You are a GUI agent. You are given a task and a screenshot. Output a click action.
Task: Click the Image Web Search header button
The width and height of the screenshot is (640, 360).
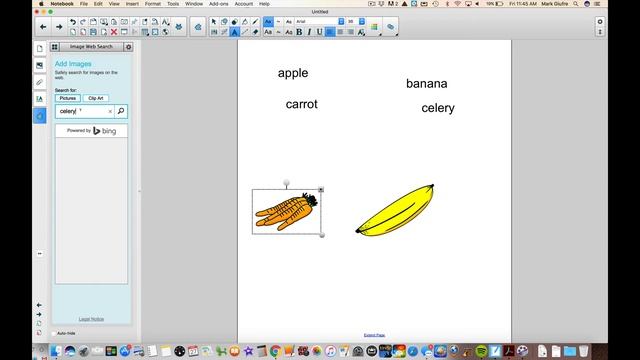tap(91, 47)
